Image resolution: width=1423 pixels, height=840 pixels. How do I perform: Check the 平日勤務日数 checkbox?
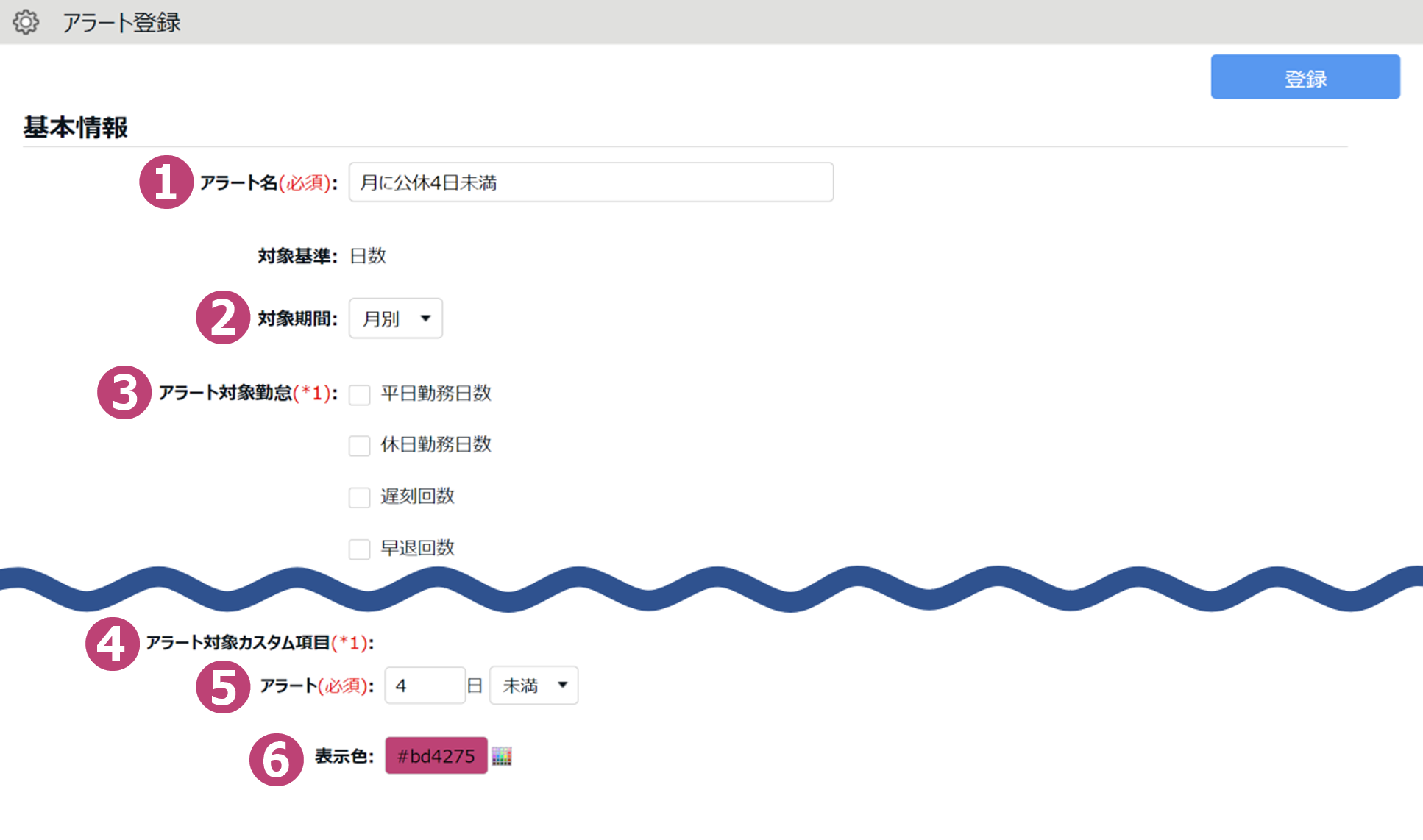click(359, 395)
